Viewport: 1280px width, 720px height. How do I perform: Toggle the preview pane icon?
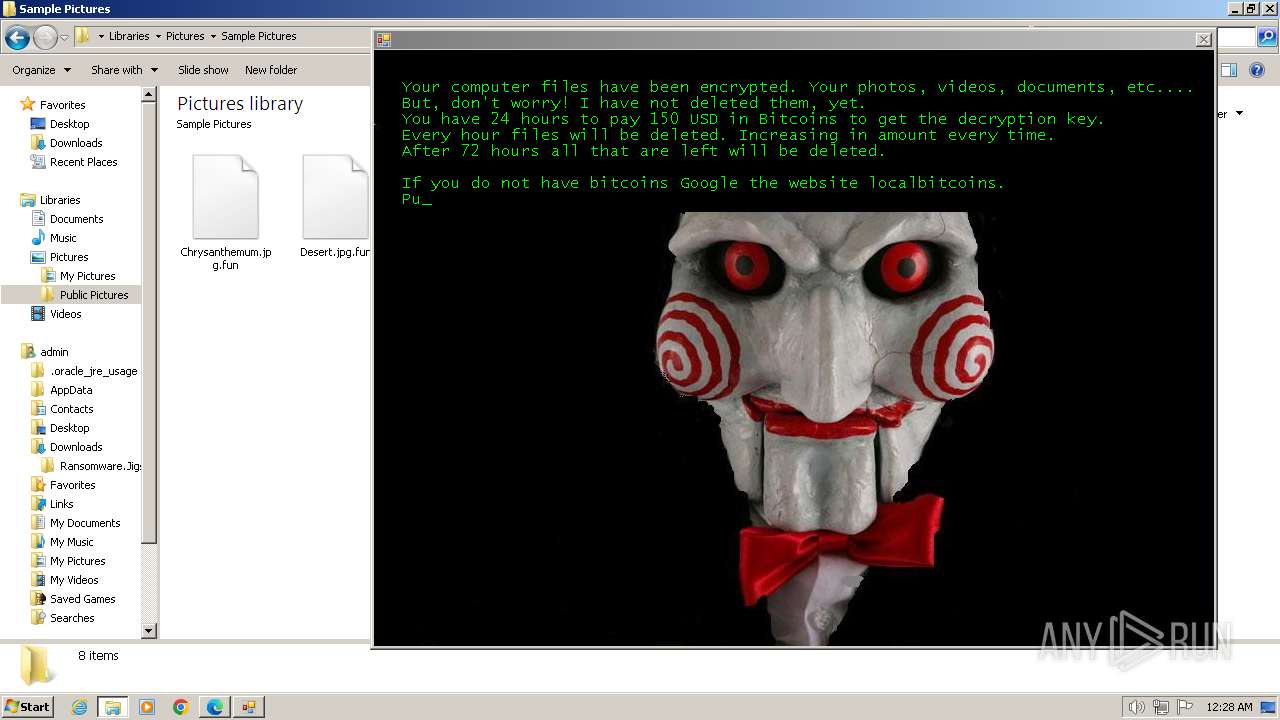[1229, 70]
